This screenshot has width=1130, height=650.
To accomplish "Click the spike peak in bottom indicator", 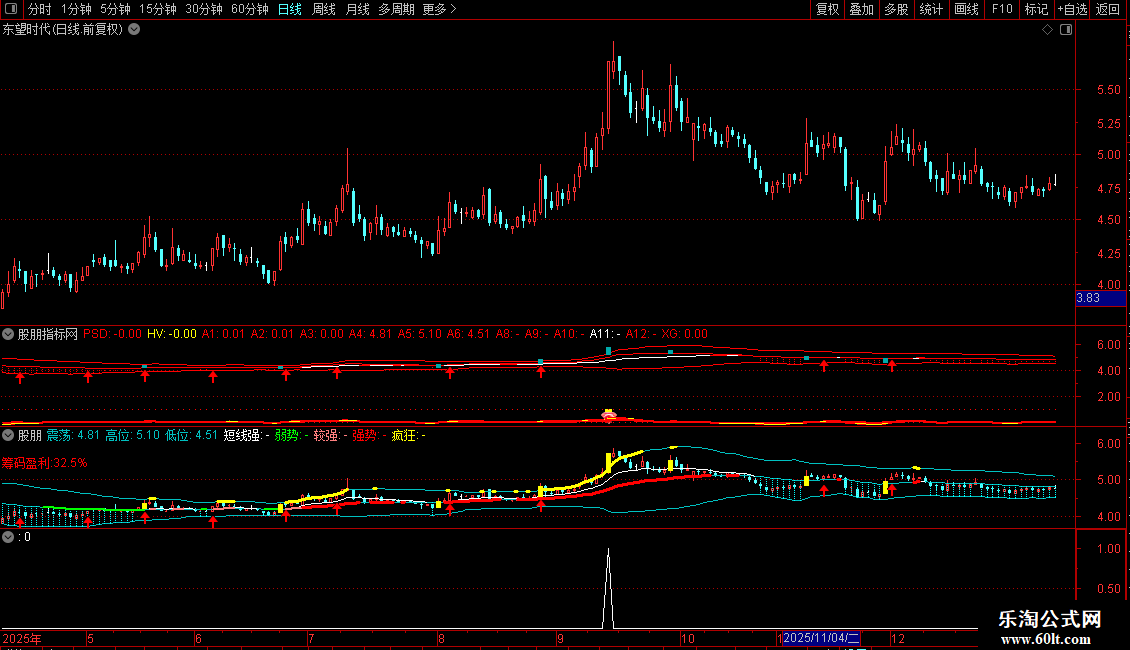I will [608, 551].
